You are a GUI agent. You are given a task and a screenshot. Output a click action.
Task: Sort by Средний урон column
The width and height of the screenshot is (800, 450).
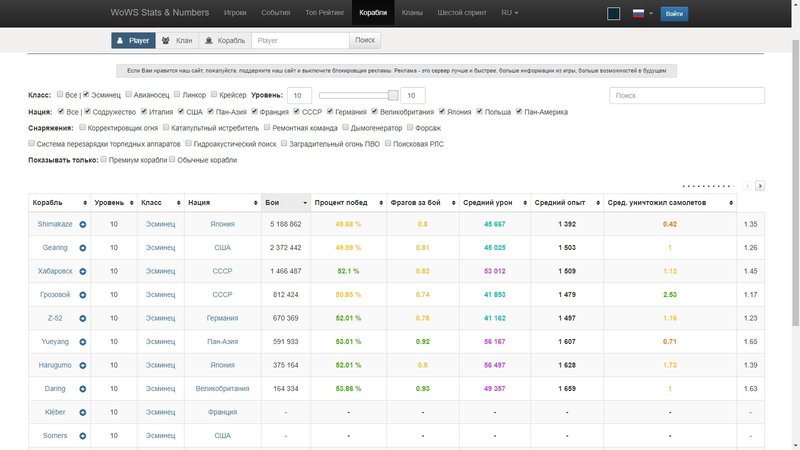tap(495, 203)
